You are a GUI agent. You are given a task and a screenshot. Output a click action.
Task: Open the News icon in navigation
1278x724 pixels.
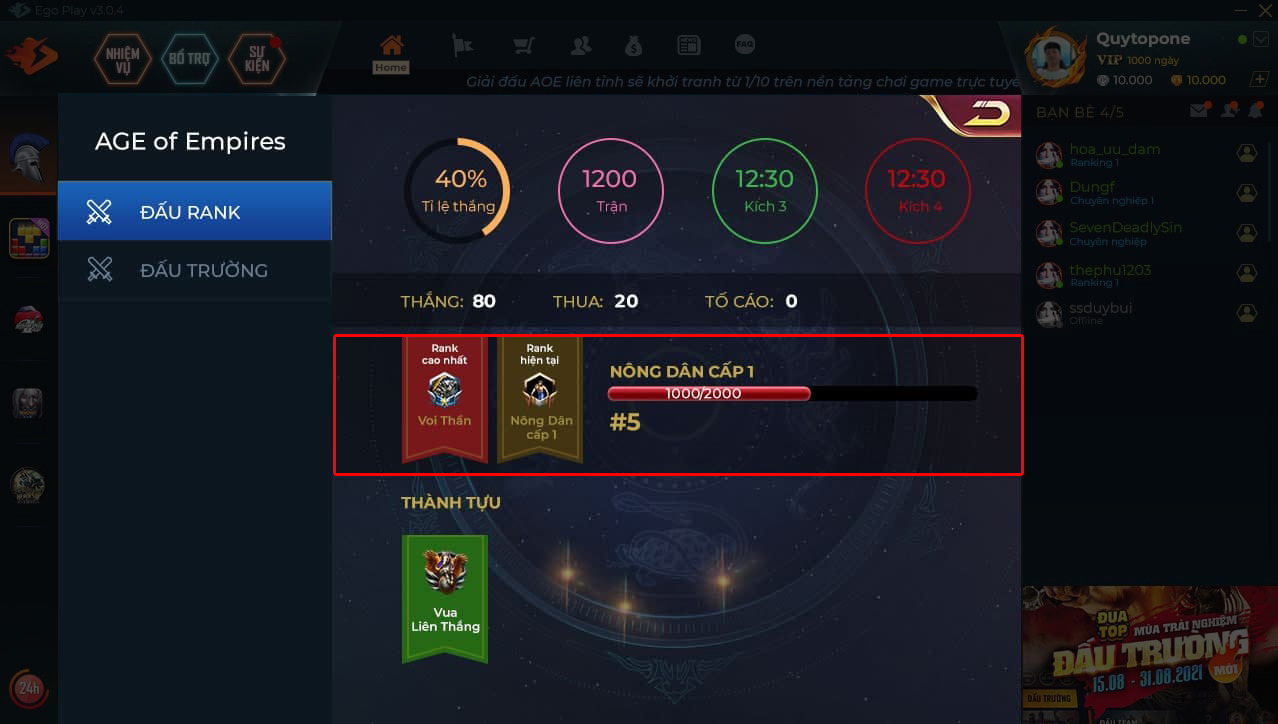(x=688, y=45)
